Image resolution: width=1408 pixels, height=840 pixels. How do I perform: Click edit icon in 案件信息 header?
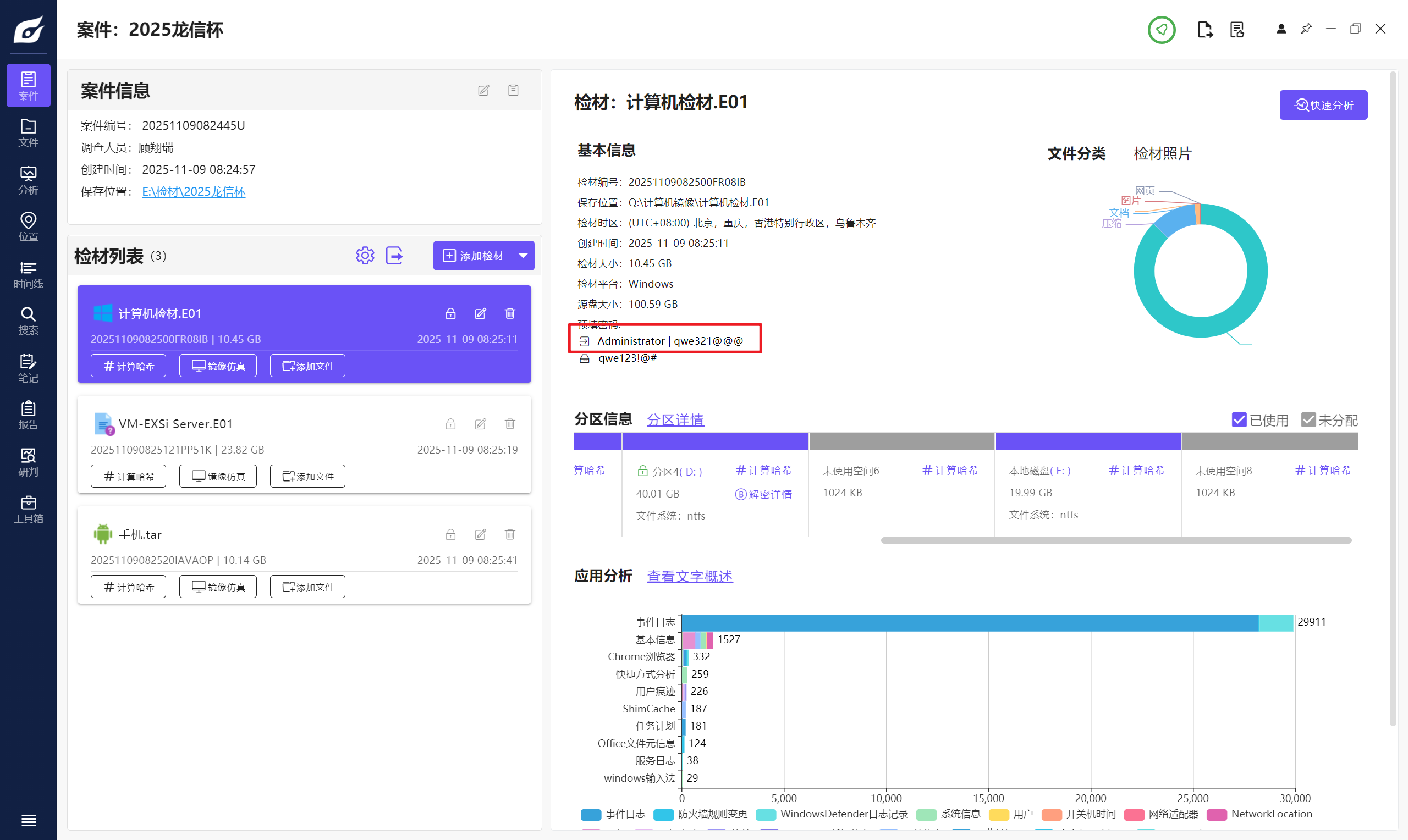pos(483,91)
